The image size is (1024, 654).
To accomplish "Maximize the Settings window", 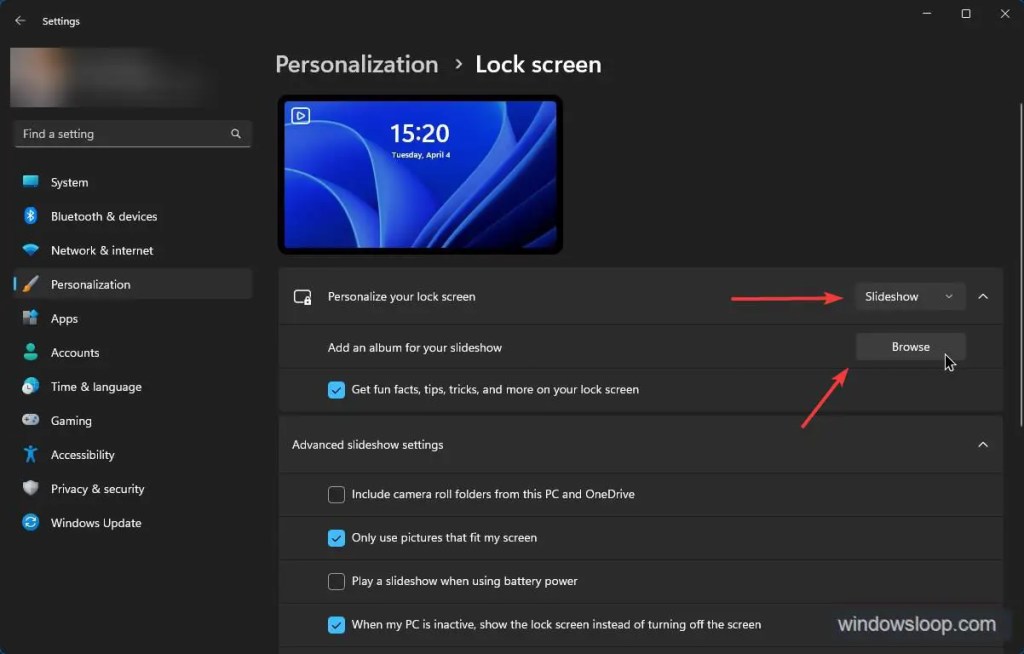I will 966,13.
